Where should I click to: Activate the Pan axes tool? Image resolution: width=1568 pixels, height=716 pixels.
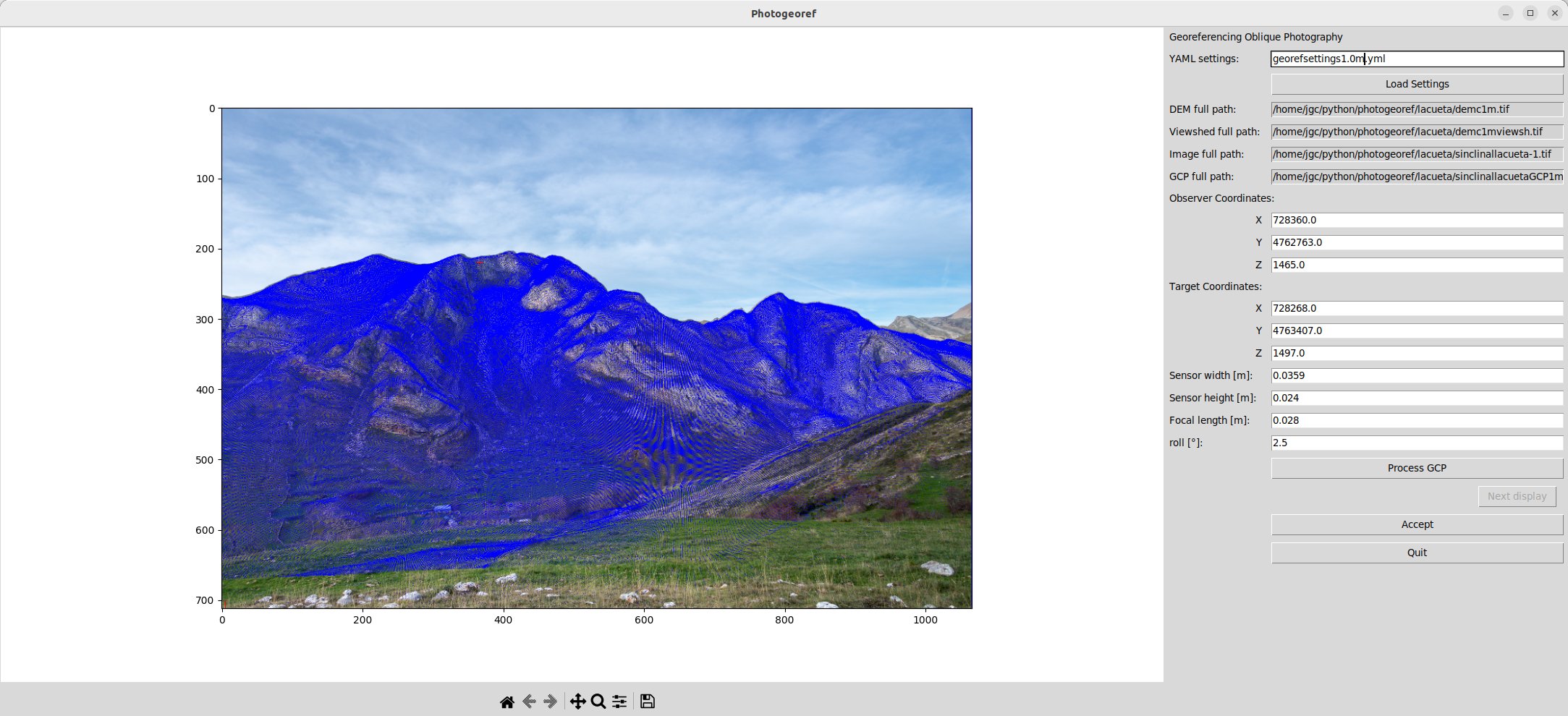(577, 702)
